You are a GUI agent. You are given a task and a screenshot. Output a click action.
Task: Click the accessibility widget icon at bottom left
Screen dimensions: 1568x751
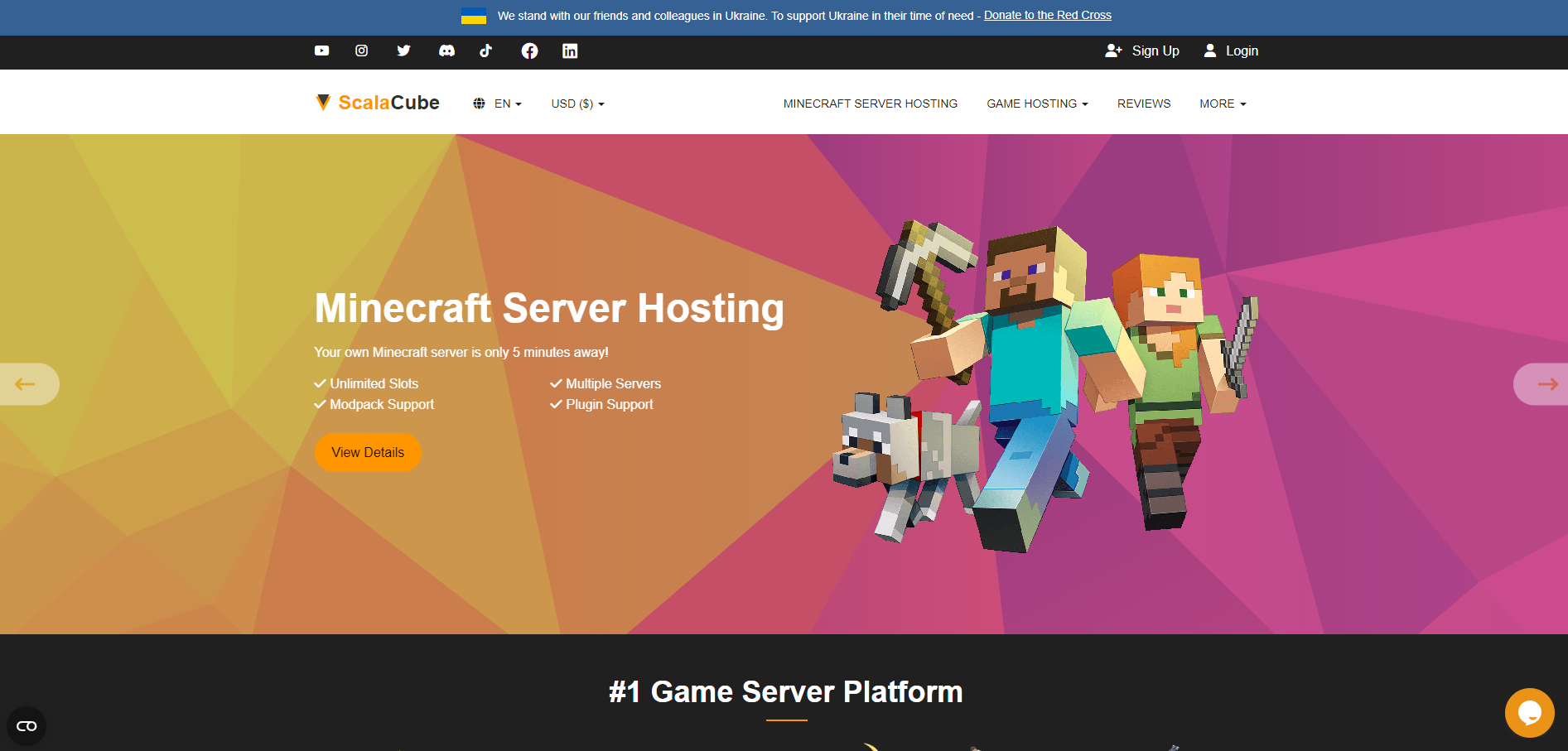point(27,726)
